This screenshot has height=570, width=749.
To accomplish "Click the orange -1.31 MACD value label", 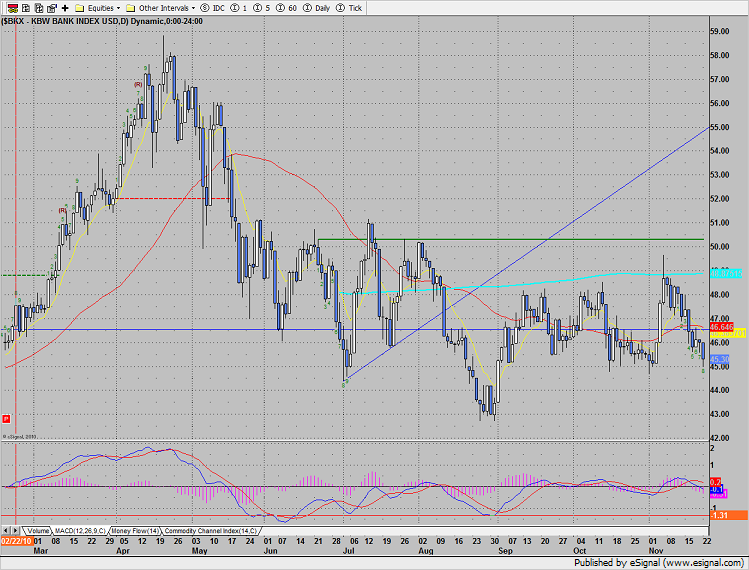I will [728, 515].
